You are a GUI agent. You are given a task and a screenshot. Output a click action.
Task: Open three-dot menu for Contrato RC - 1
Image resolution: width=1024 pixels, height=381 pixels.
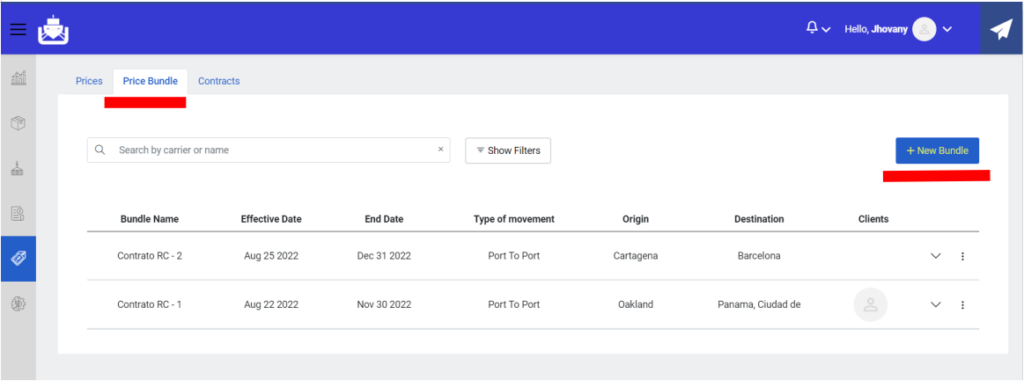[x=962, y=305]
